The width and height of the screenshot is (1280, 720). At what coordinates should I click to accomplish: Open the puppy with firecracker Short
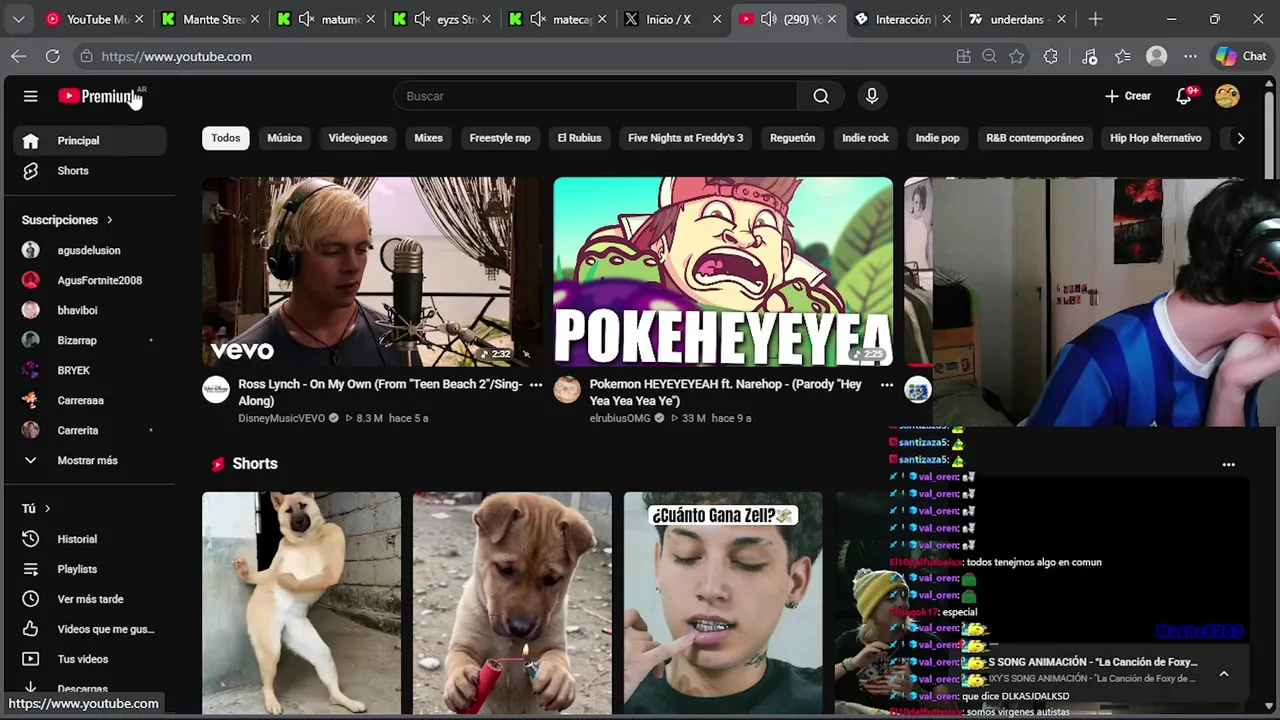512,603
